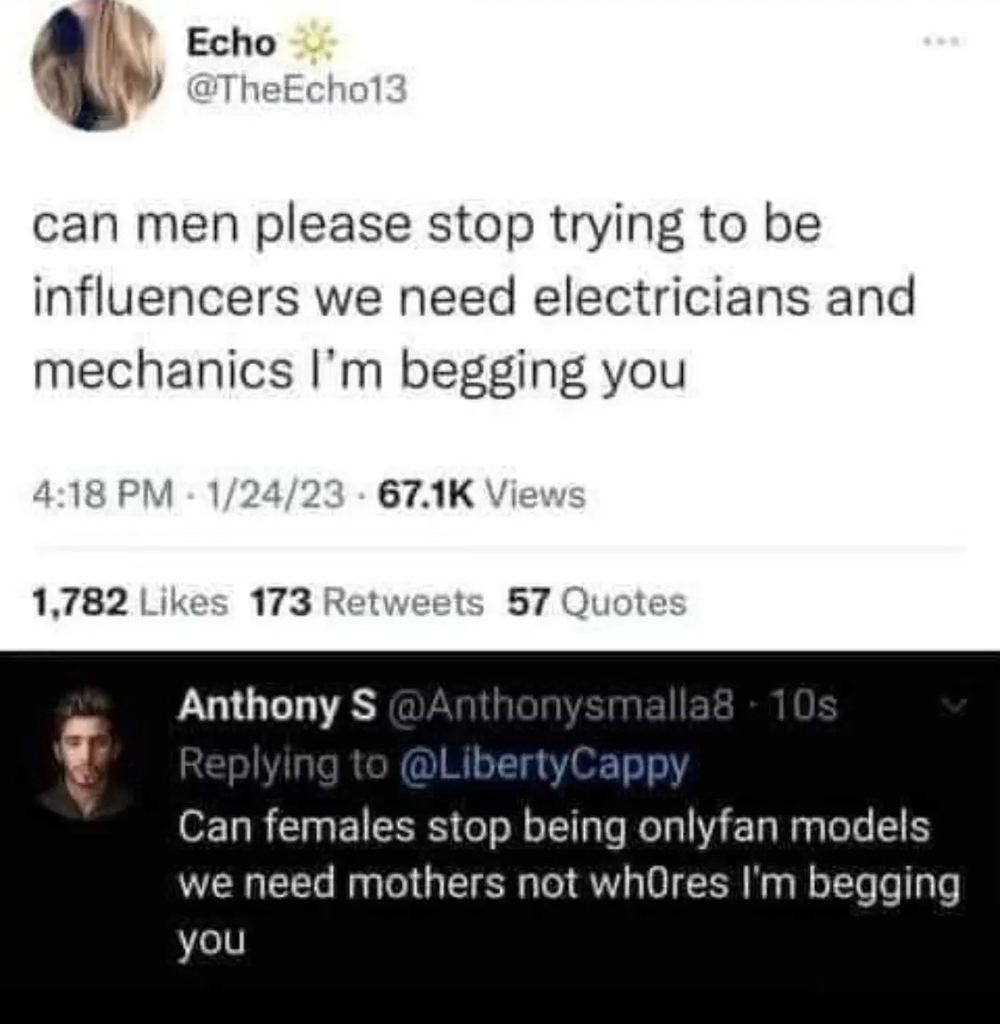View the 1,782 Likes list

pyautogui.click(x=130, y=601)
